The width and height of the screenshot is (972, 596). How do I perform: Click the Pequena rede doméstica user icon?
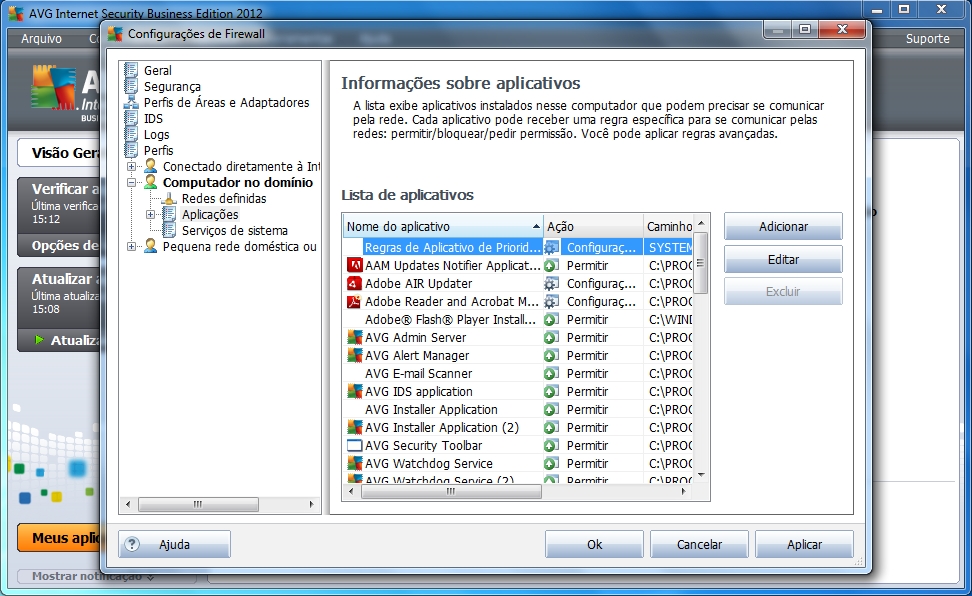pos(150,246)
